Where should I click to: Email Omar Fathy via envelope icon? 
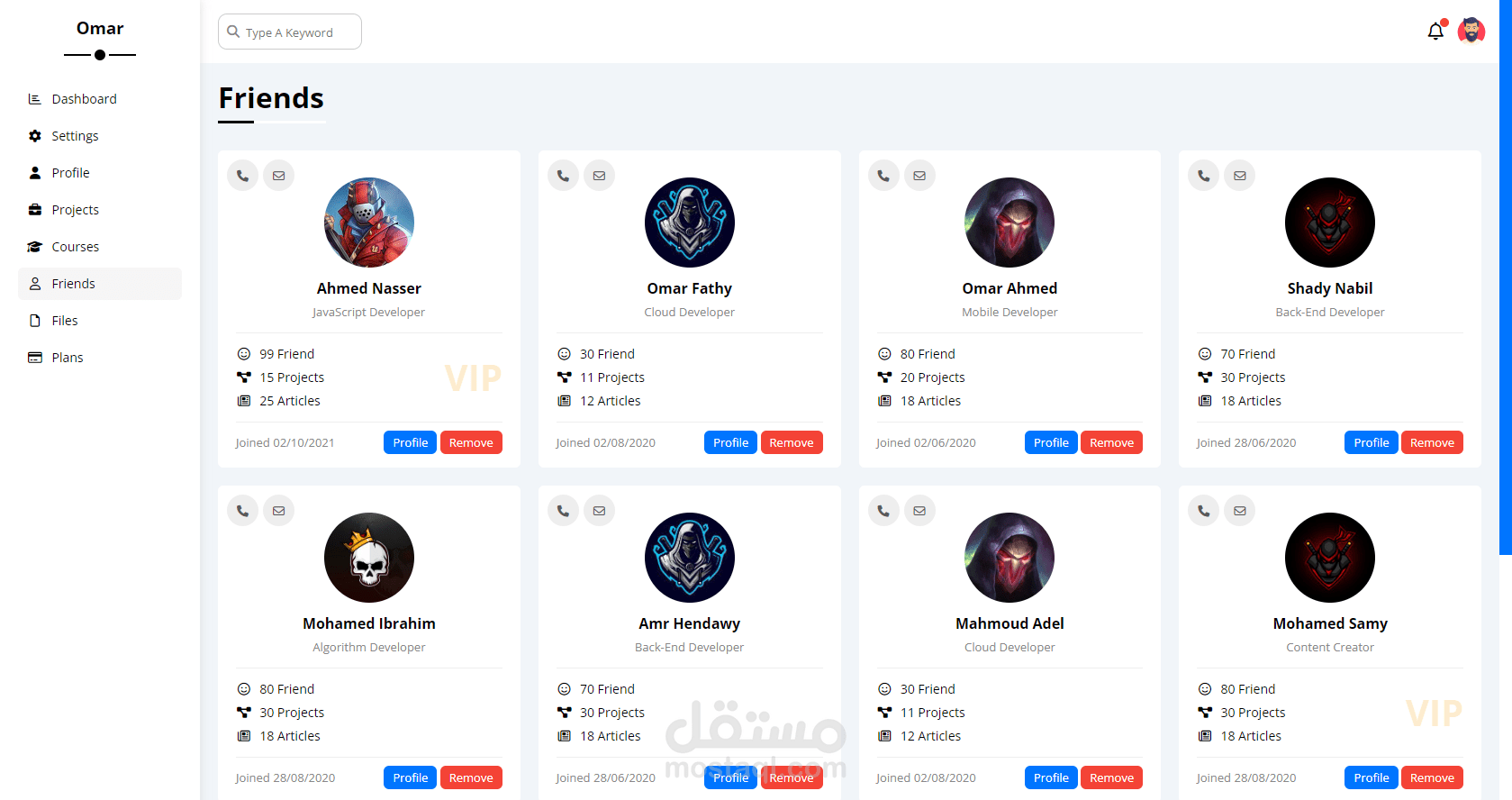pos(599,176)
